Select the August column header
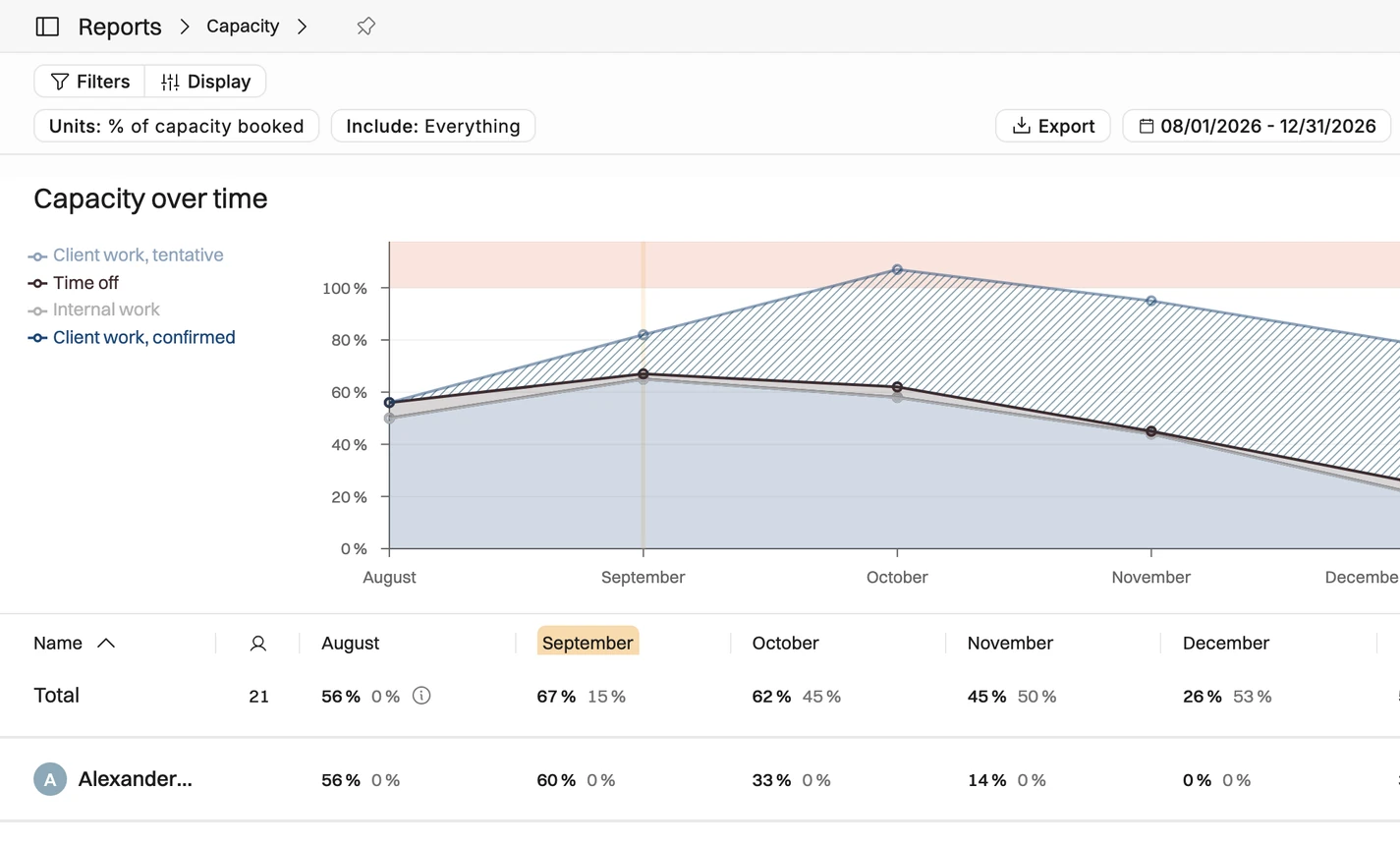The width and height of the screenshot is (1400, 844). tap(351, 644)
